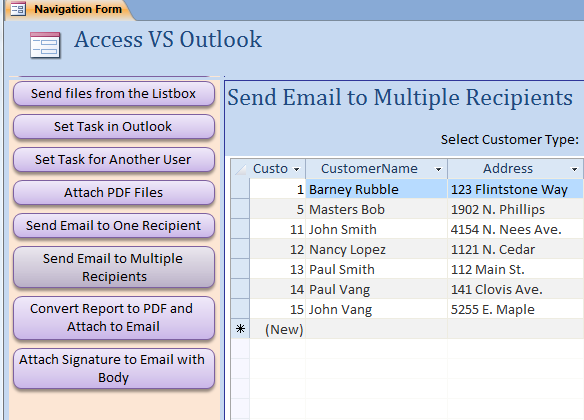Open the Address column filter dropdown arrow
Image resolution: width=584 pixels, height=420 pixels.
(x=574, y=169)
